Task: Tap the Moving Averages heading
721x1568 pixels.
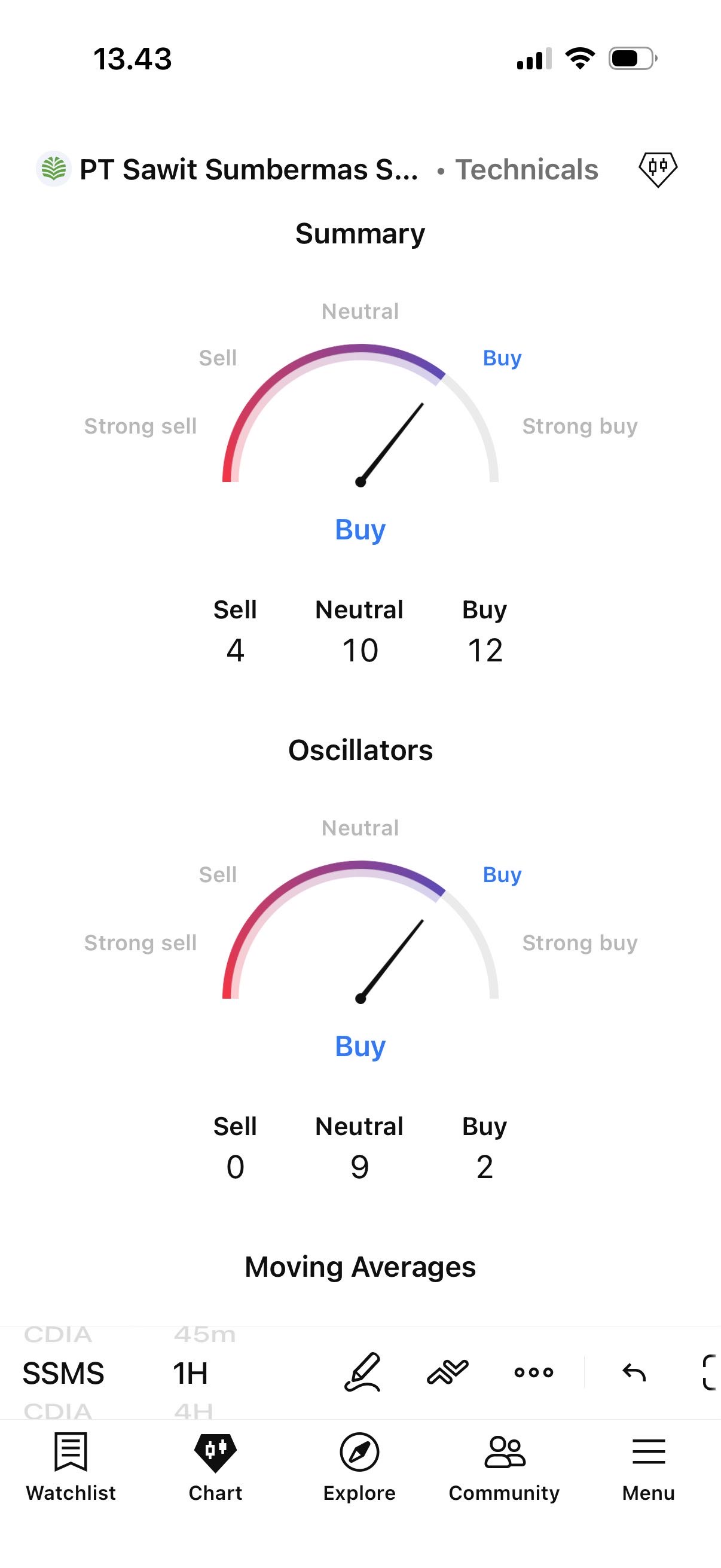Action: pyautogui.click(x=360, y=1267)
